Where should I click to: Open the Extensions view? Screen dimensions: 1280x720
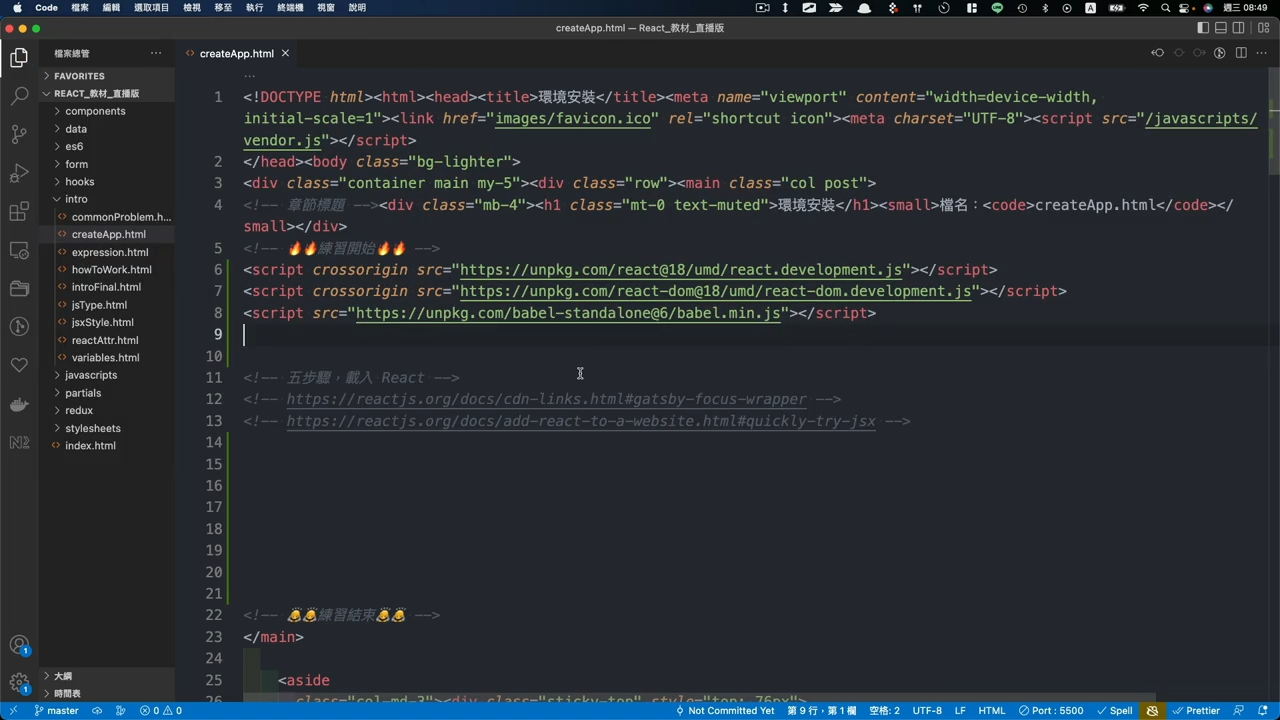pyautogui.click(x=19, y=211)
